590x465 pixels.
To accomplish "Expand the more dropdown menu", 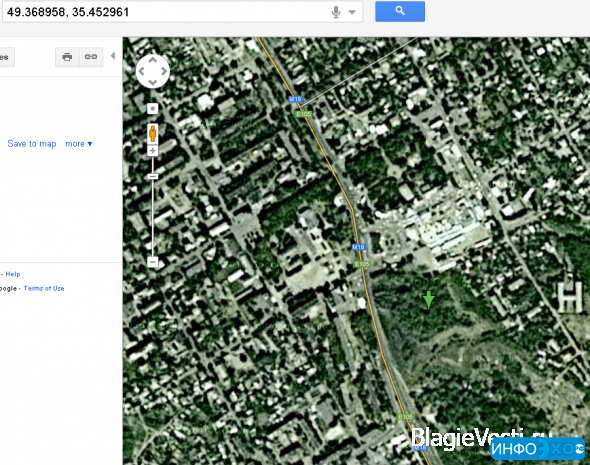I will (79, 144).
